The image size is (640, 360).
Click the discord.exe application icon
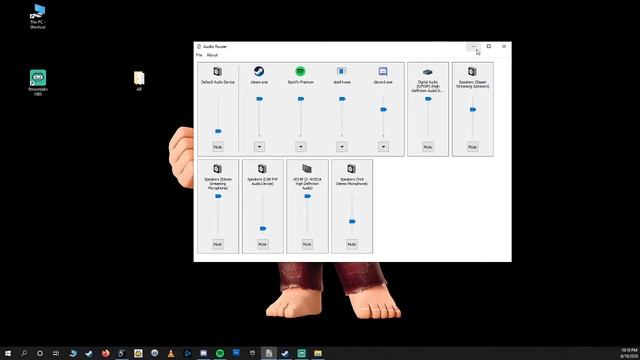[383, 71]
